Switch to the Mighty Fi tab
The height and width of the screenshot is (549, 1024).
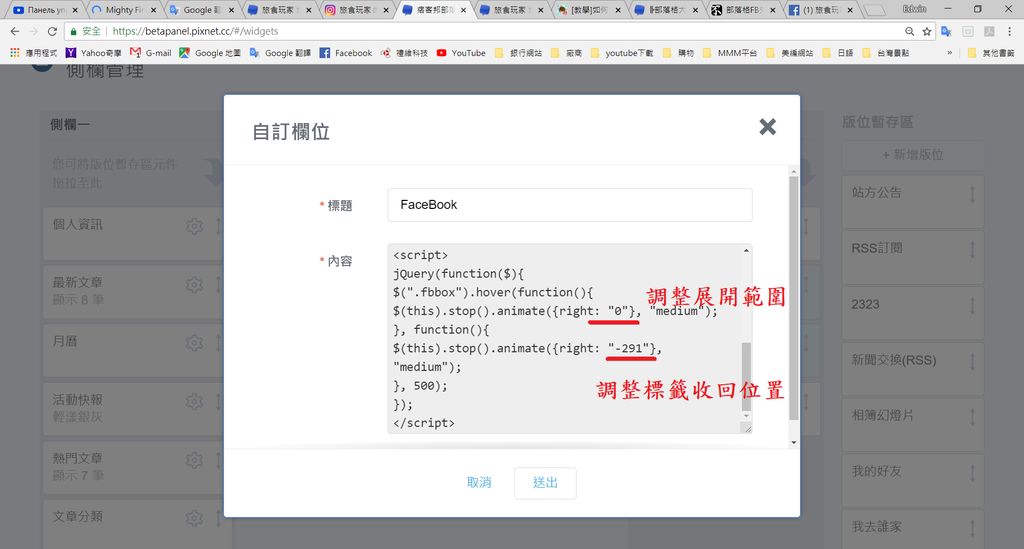click(x=124, y=10)
